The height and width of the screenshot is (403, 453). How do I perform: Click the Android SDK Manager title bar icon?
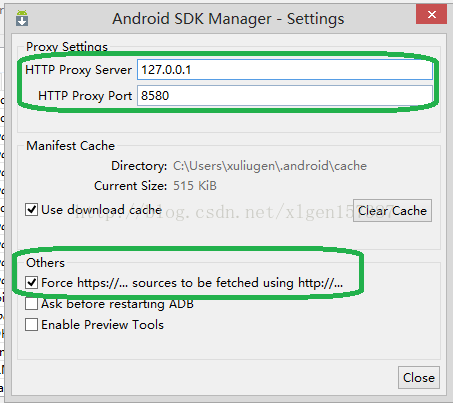pyautogui.click(x=22, y=18)
